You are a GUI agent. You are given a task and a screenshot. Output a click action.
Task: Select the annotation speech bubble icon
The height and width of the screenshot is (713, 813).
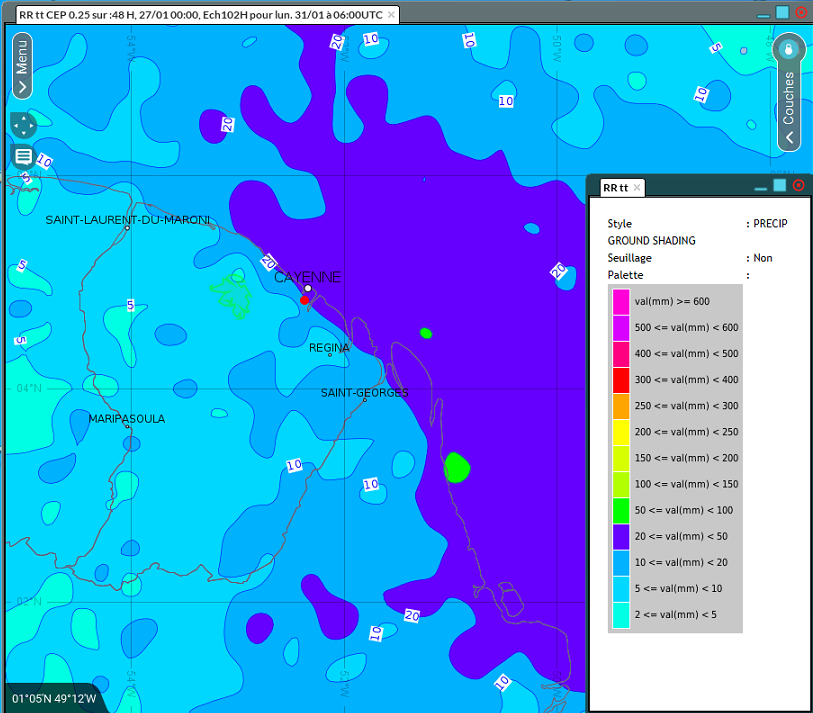tap(23, 157)
